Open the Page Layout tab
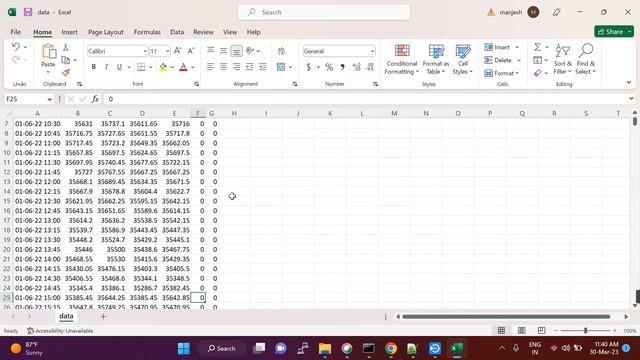The width and height of the screenshot is (640, 360). tap(106, 32)
